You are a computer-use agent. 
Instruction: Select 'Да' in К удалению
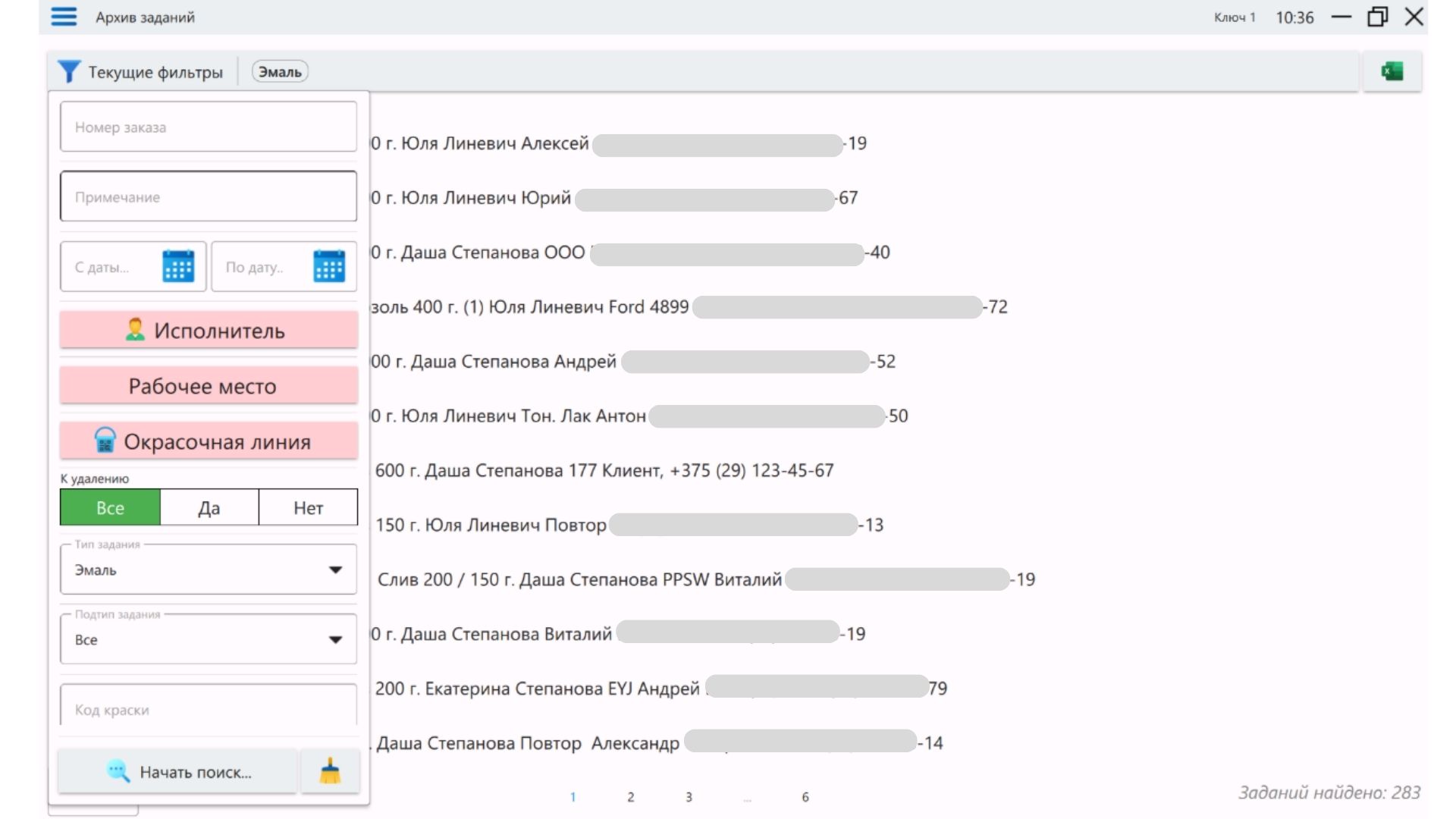pos(209,508)
